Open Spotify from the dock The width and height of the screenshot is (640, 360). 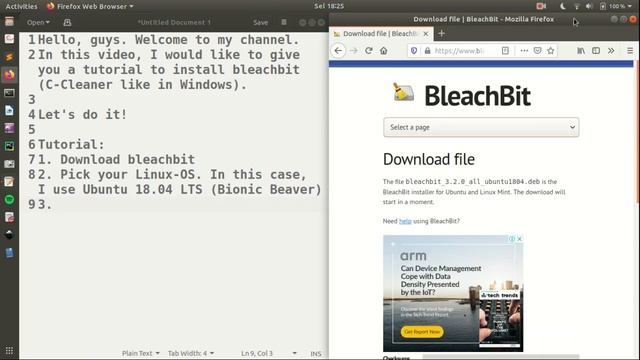[9, 200]
